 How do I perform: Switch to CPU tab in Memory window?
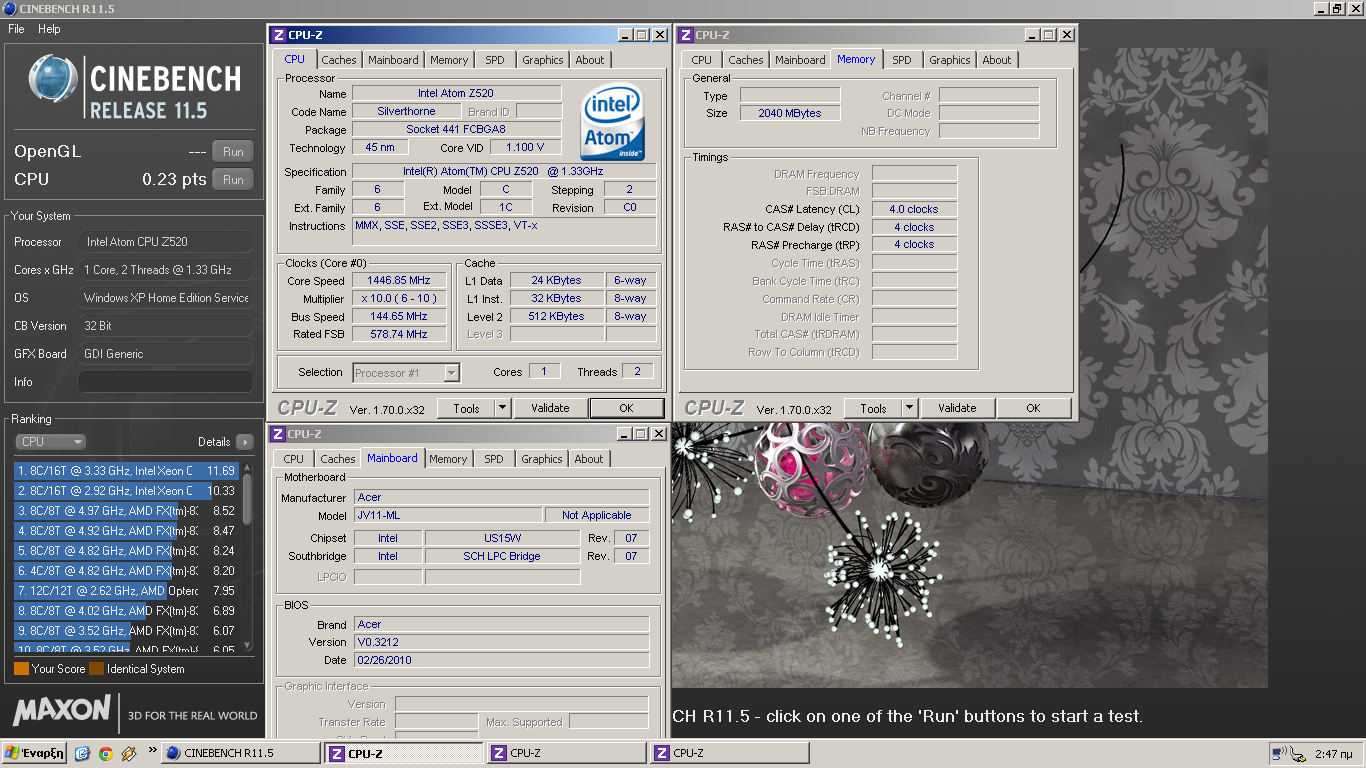pyautogui.click(x=702, y=60)
